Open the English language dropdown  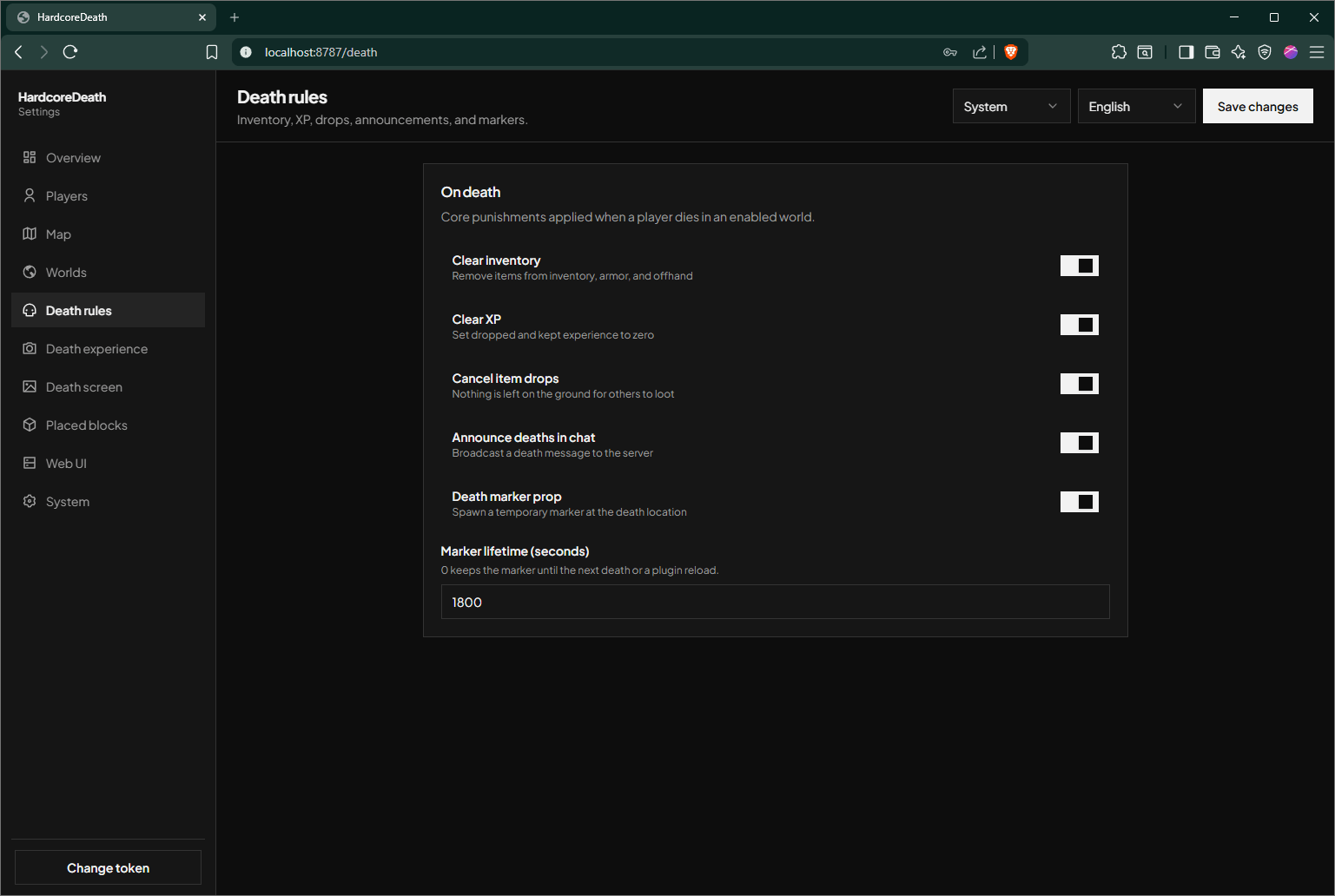(x=1136, y=106)
